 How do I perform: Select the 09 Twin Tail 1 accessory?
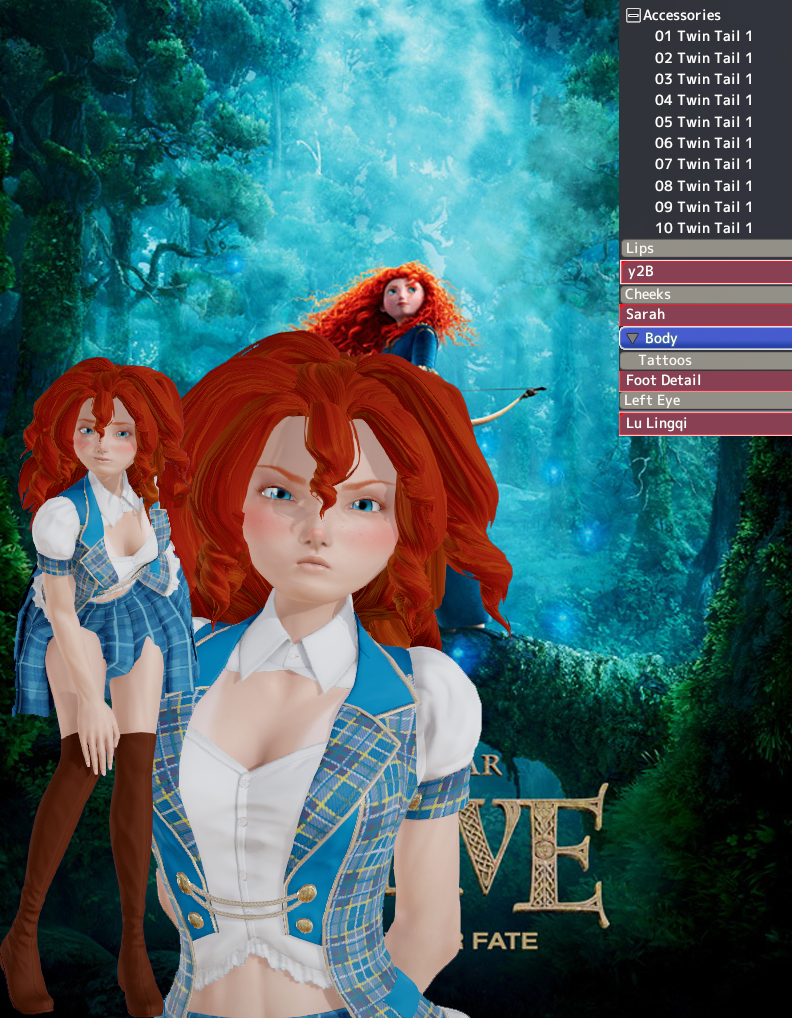click(x=703, y=207)
